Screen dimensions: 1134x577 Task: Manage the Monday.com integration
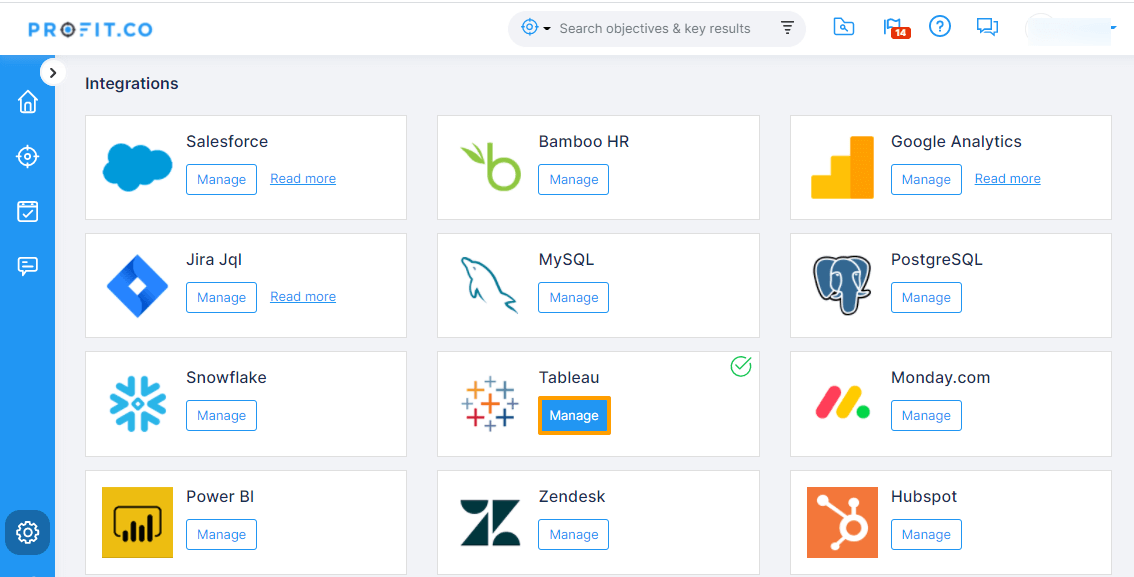point(926,415)
